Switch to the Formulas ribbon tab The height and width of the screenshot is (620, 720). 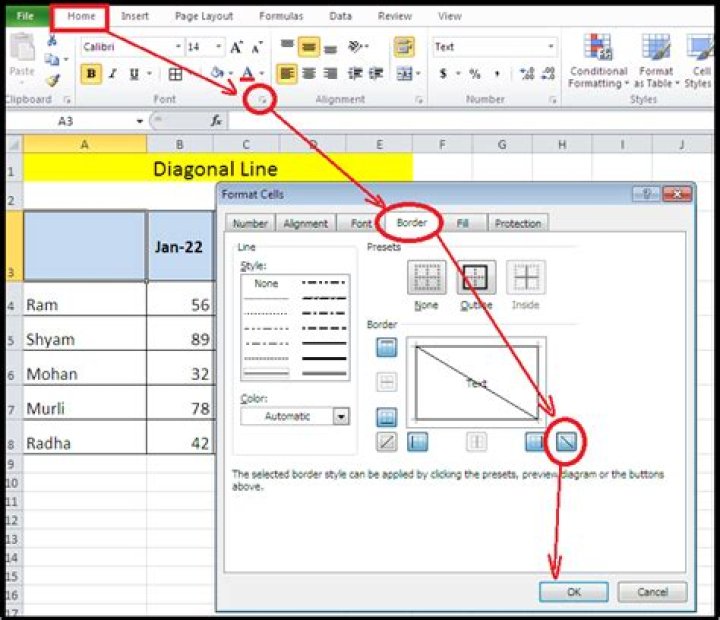tap(281, 16)
